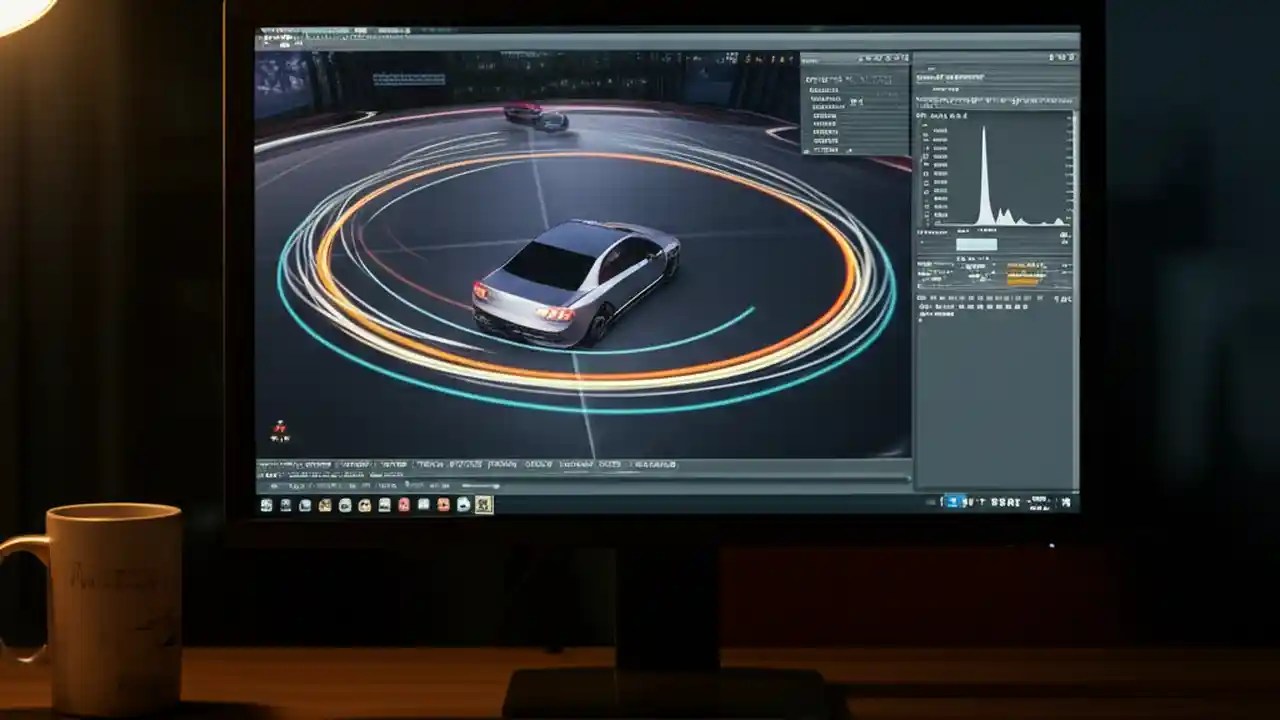Screen dimensions: 1280x720
Task: Adjust the level slider below the histogram
Action: pyautogui.click(x=975, y=243)
